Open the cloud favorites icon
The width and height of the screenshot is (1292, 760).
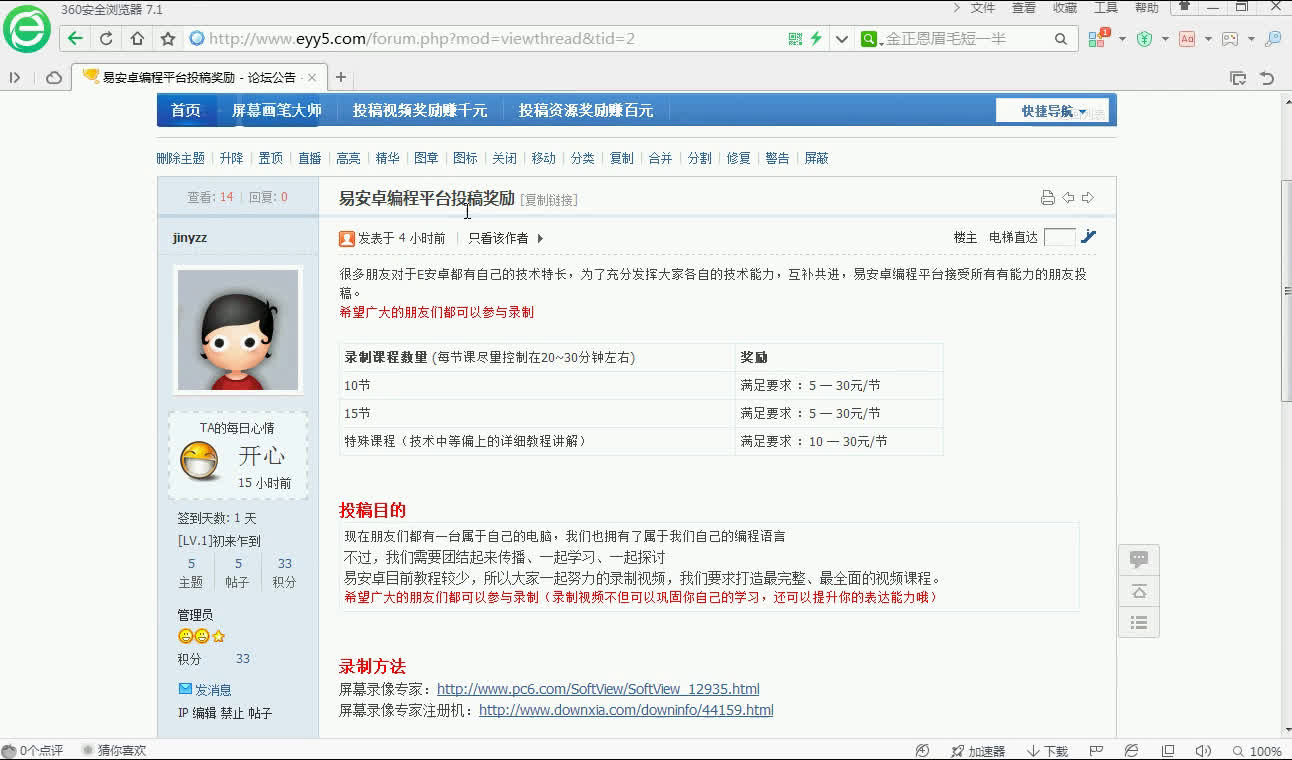pos(54,77)
